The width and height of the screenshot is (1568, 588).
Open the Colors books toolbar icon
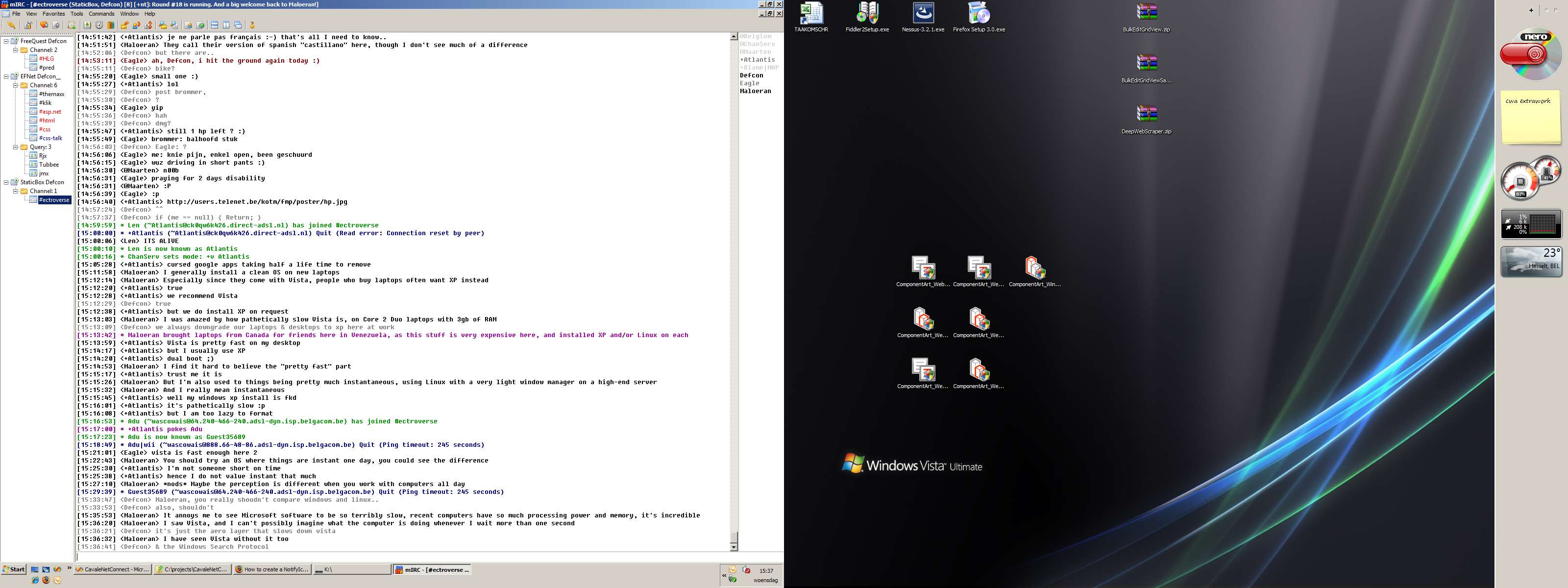tap(111, 25)
